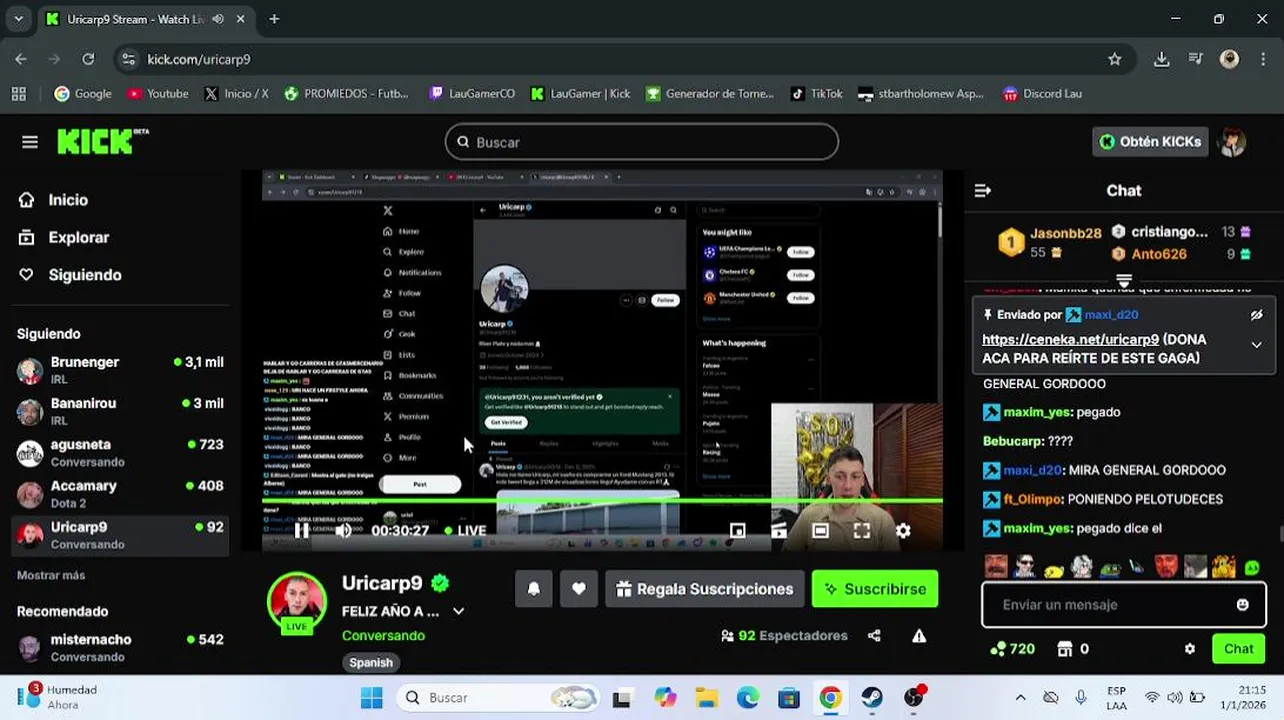Show hidden tray icons chevron
Viewport: 1284px width, 720px height.
1020,698
